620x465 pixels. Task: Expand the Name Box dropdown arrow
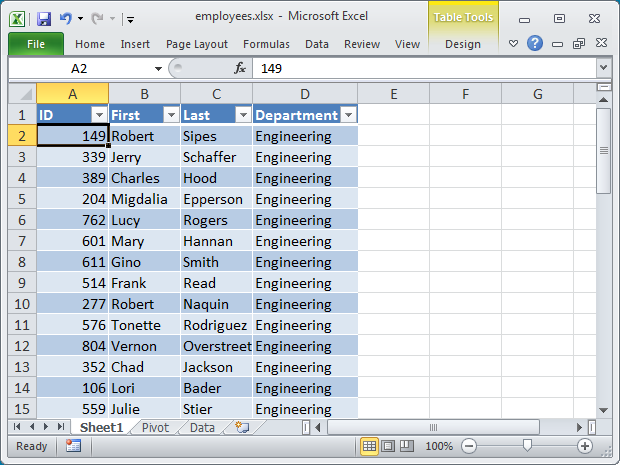pos(158,69)
